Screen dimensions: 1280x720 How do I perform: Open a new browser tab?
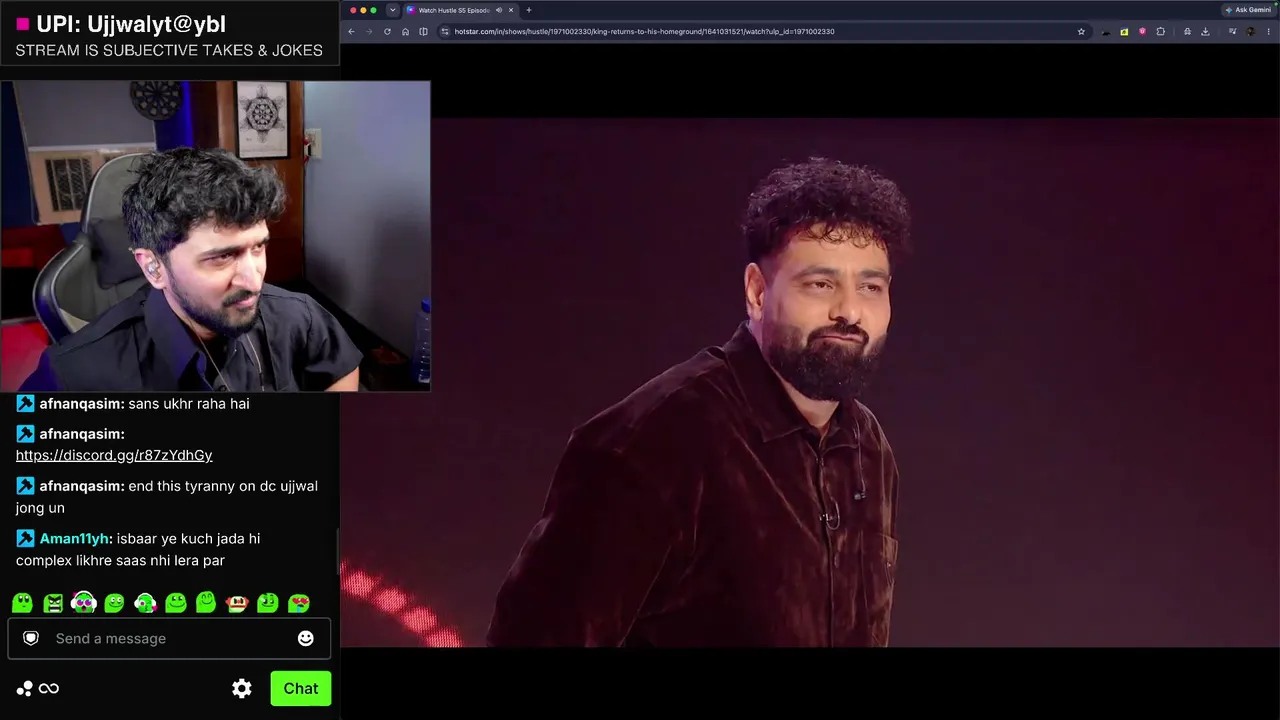point(529,10)
